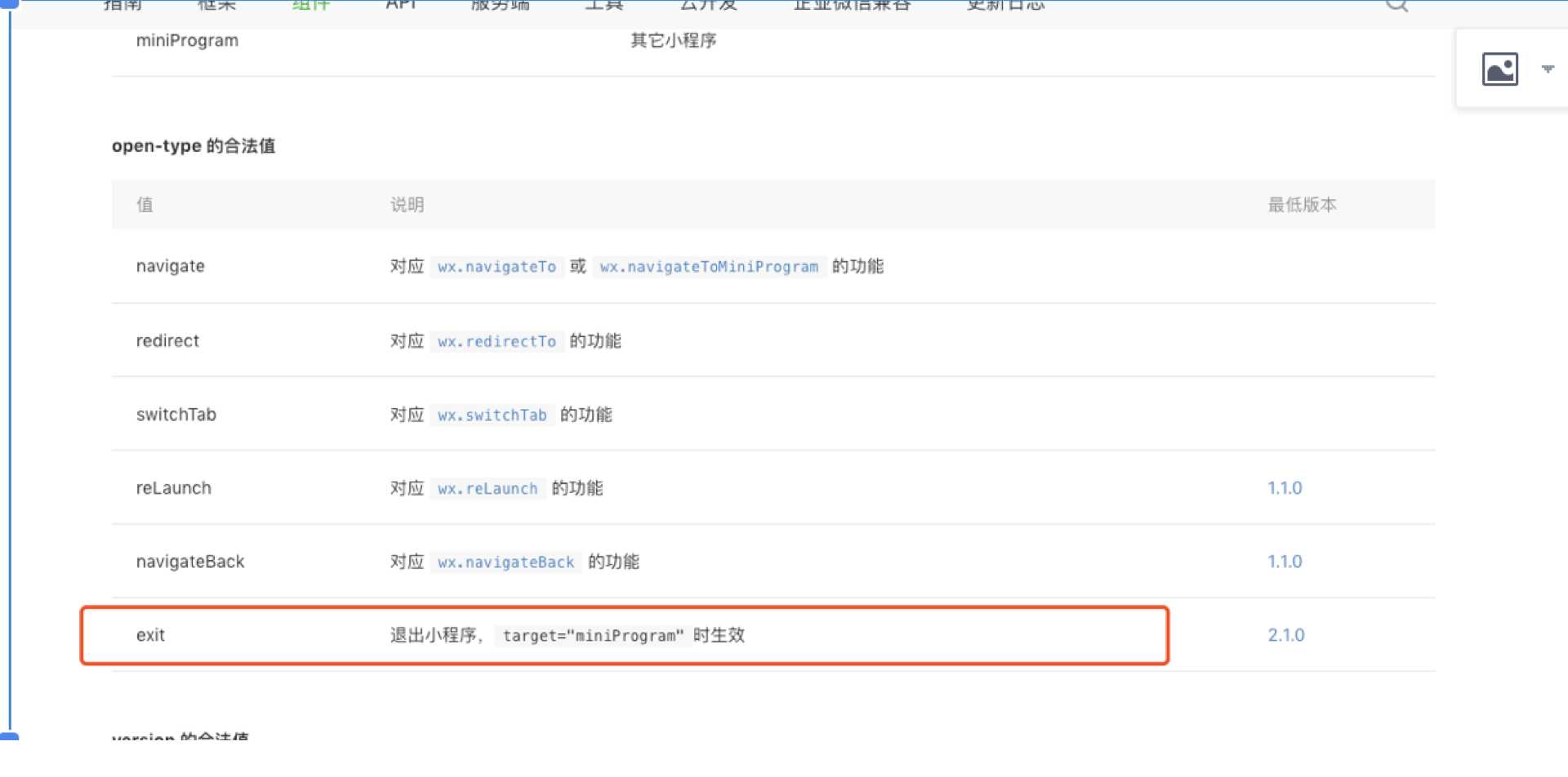Click the 'miniProgram' cell in top row
The image size is (1568, 777).
pos(187,41)
